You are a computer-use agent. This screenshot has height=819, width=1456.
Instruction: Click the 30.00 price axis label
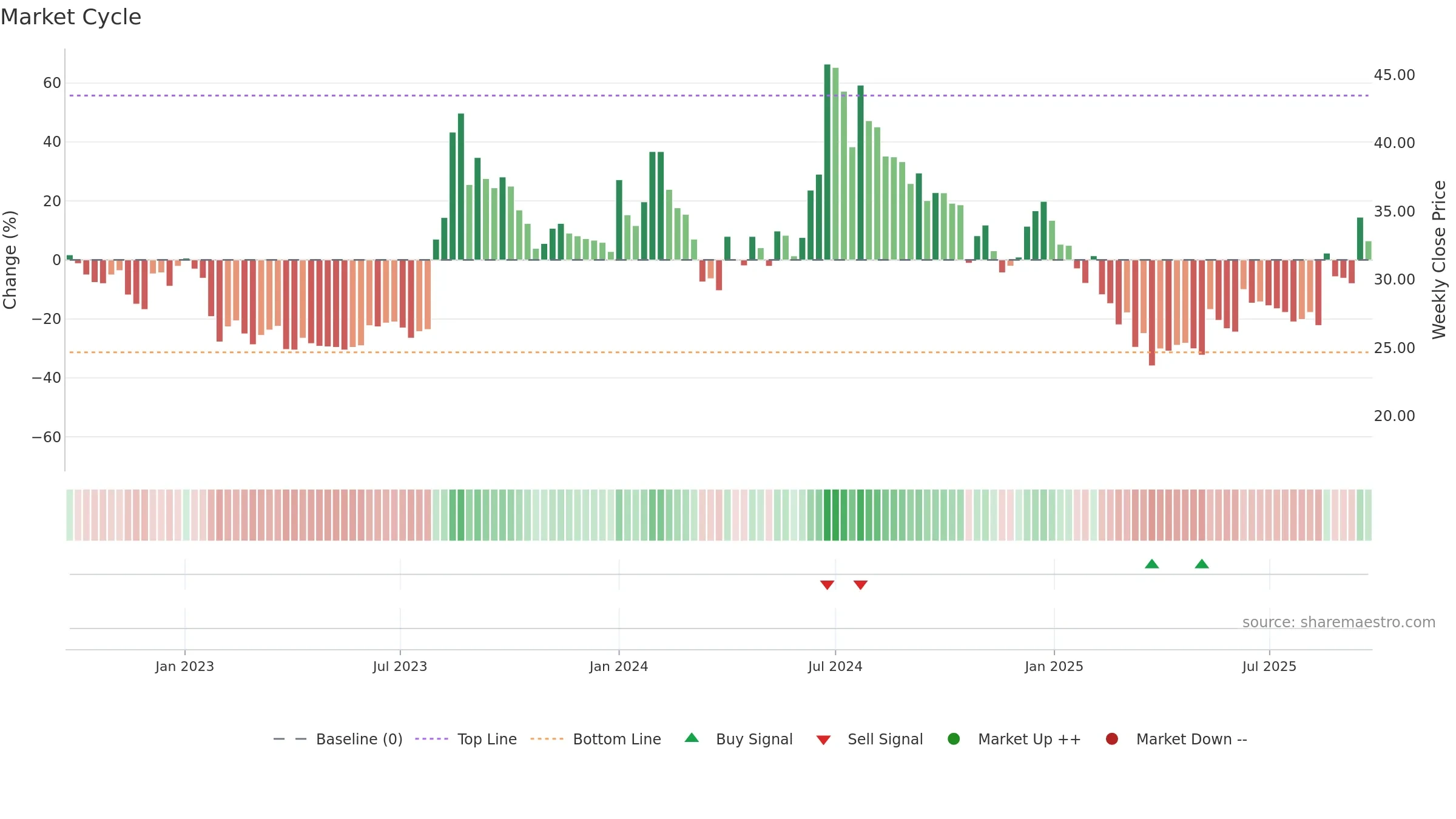(x=1394, y=279)
